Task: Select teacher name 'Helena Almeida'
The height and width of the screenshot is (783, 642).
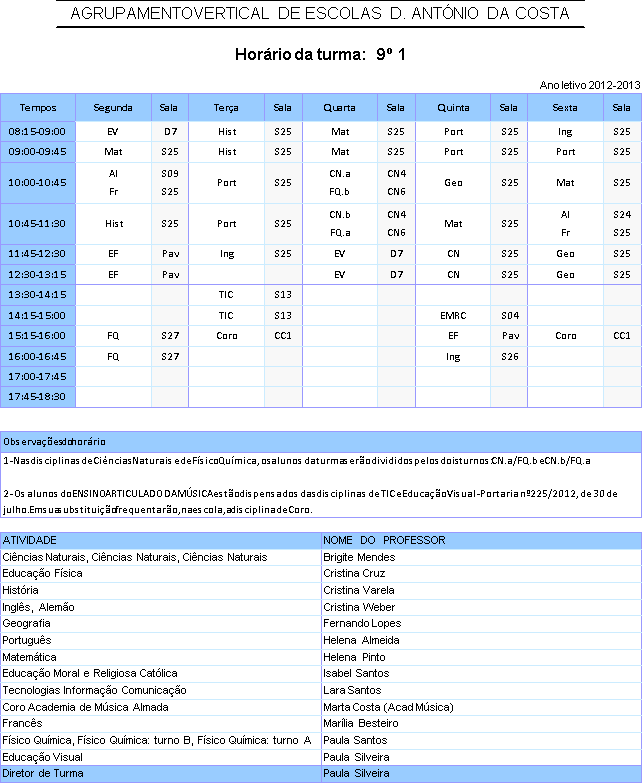Action: click(361, 640)
